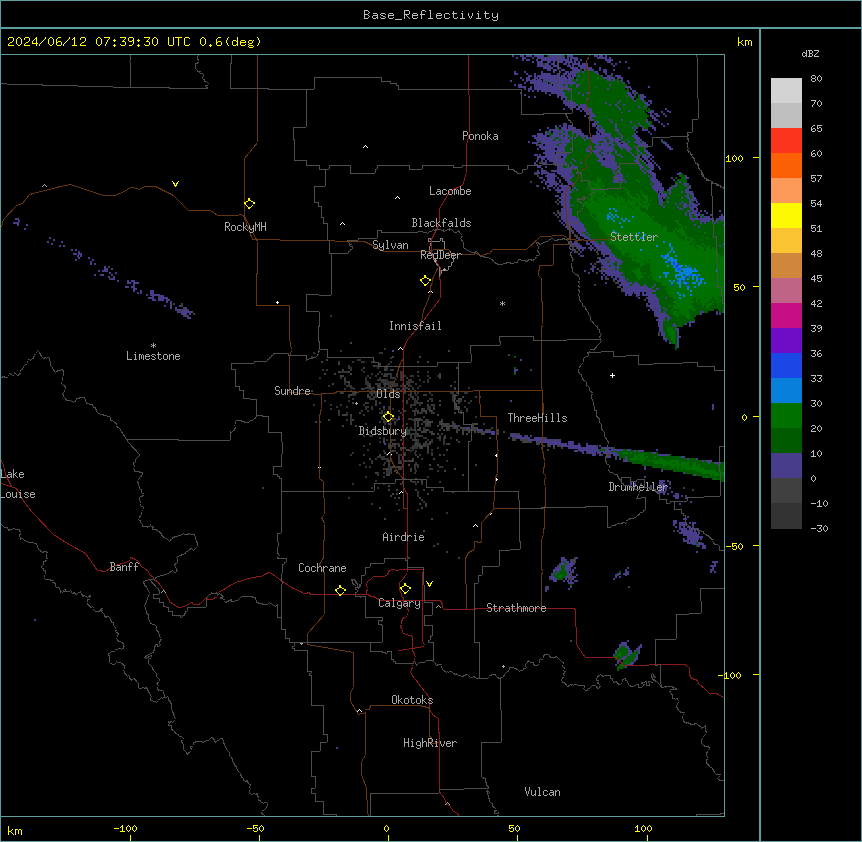Click the timestamp 2024/06/12 07:39:30 UTC

[99, 42]
